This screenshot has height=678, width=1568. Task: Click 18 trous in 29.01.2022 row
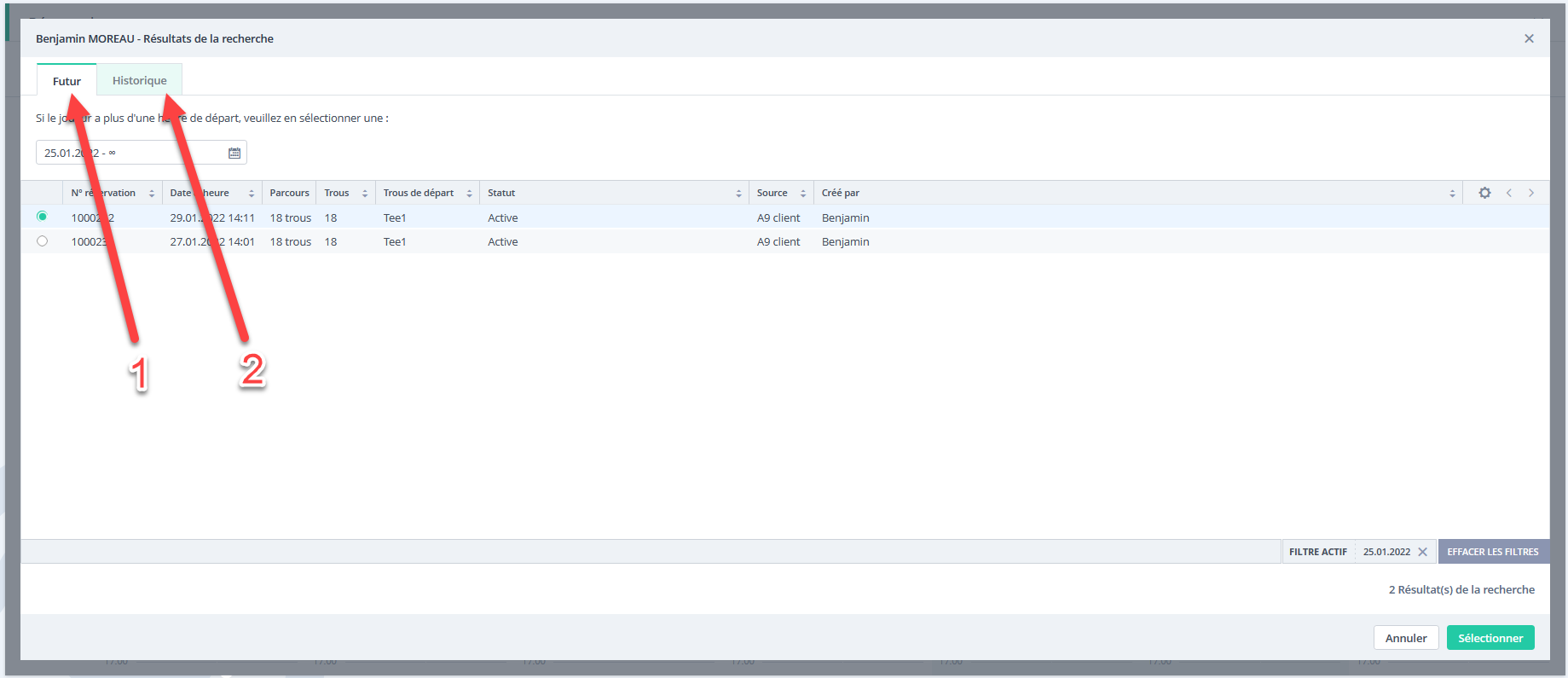tap(291, 217)
